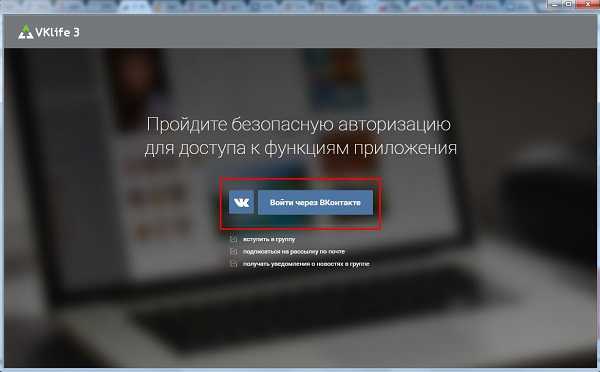The height and width of the screenshot is (372, 600).
Task: Toggle the вступить в группу checkbox
Action: (233, 239)
